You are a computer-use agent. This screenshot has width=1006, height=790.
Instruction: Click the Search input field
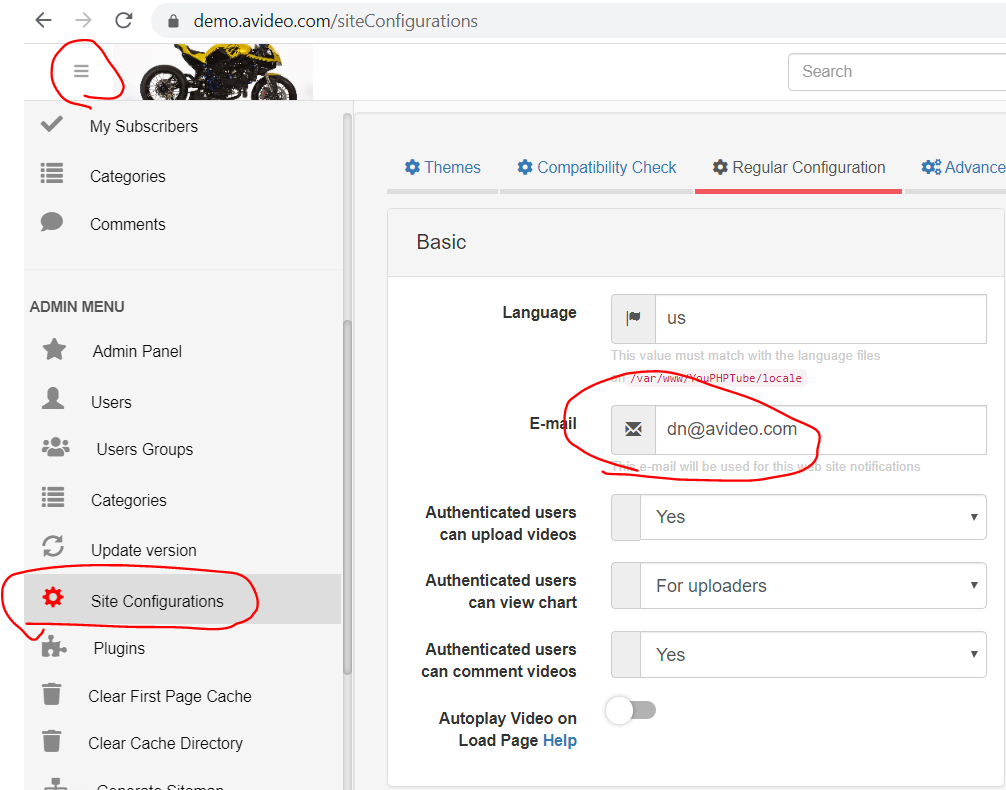coord(897,72)
